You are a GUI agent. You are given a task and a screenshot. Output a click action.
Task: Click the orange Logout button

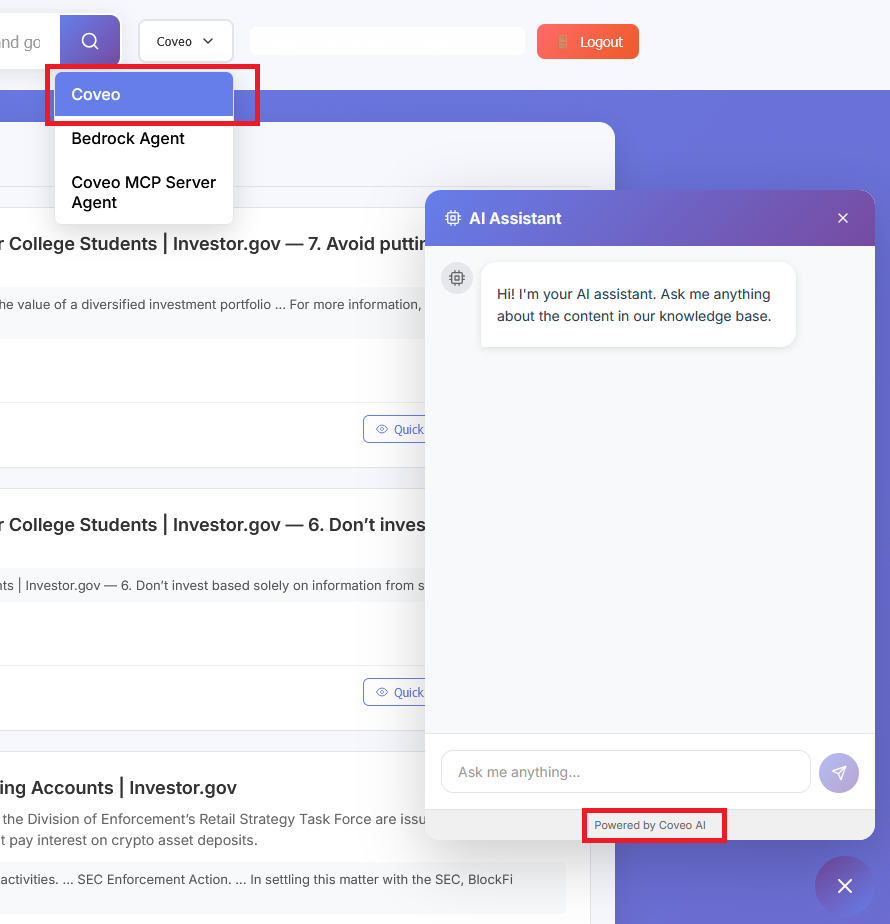(588, 42)
